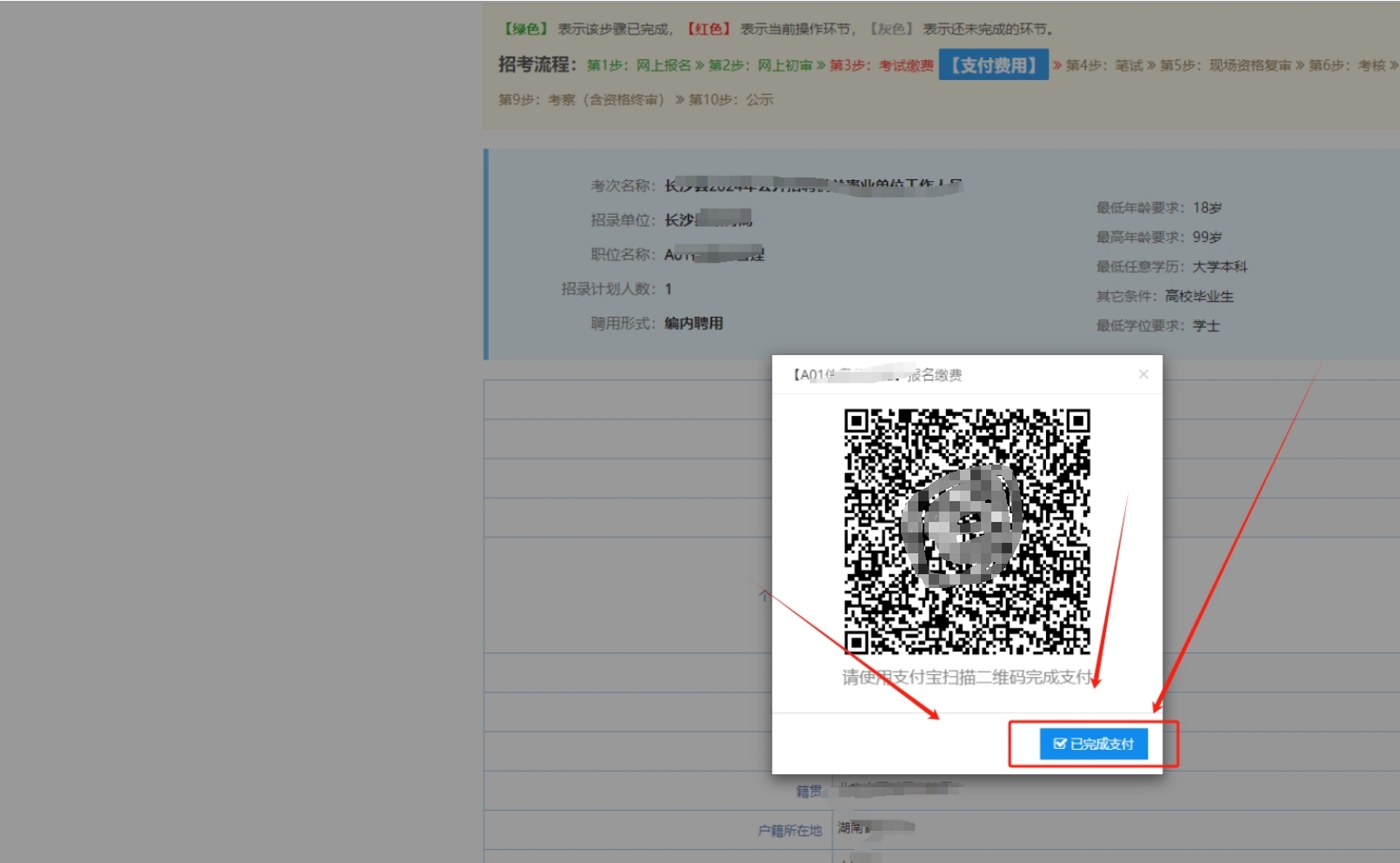Click the 18岁 minimum age value
Viewport: 1400px width, 863px height.
1207,207
